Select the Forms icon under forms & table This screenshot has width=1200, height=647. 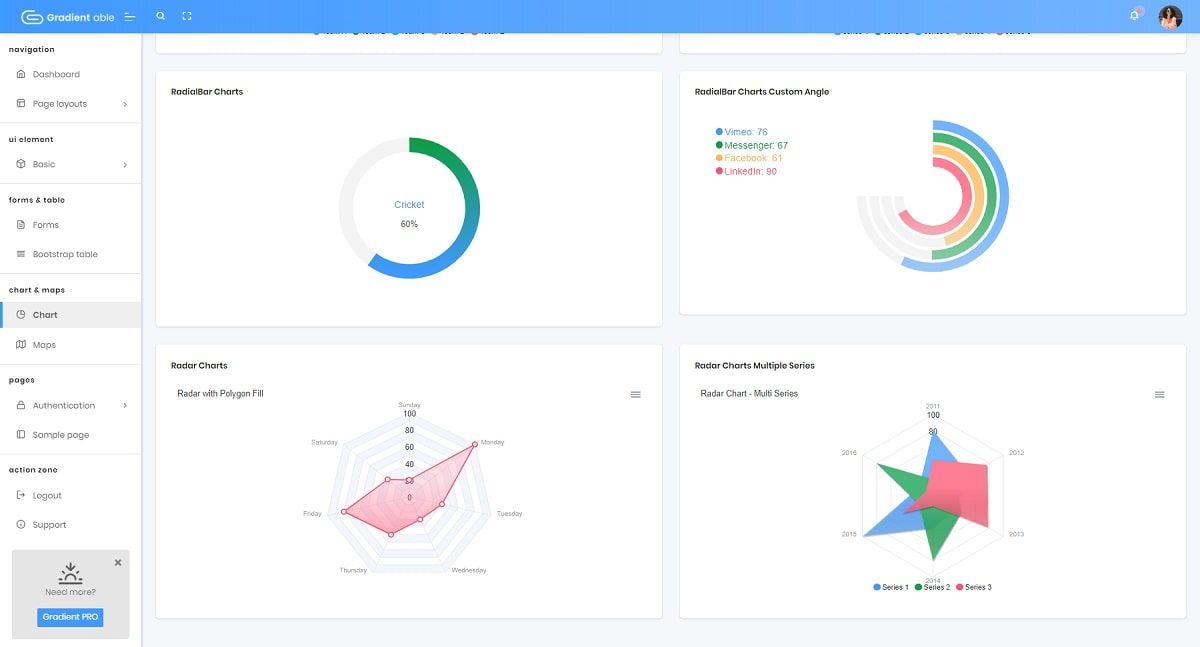point(22,224)
